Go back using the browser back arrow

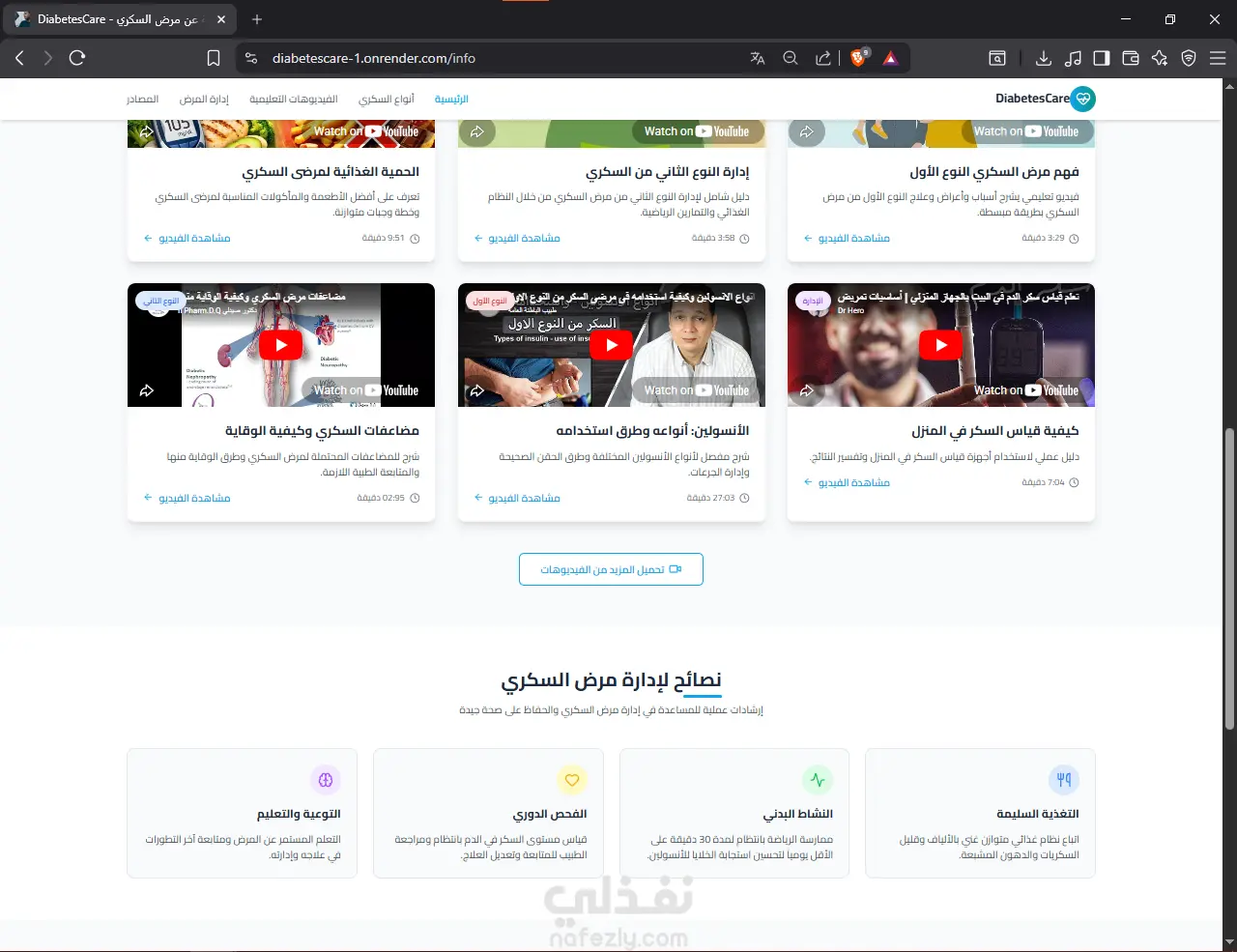pyautogui.click(x=19, y=58)
